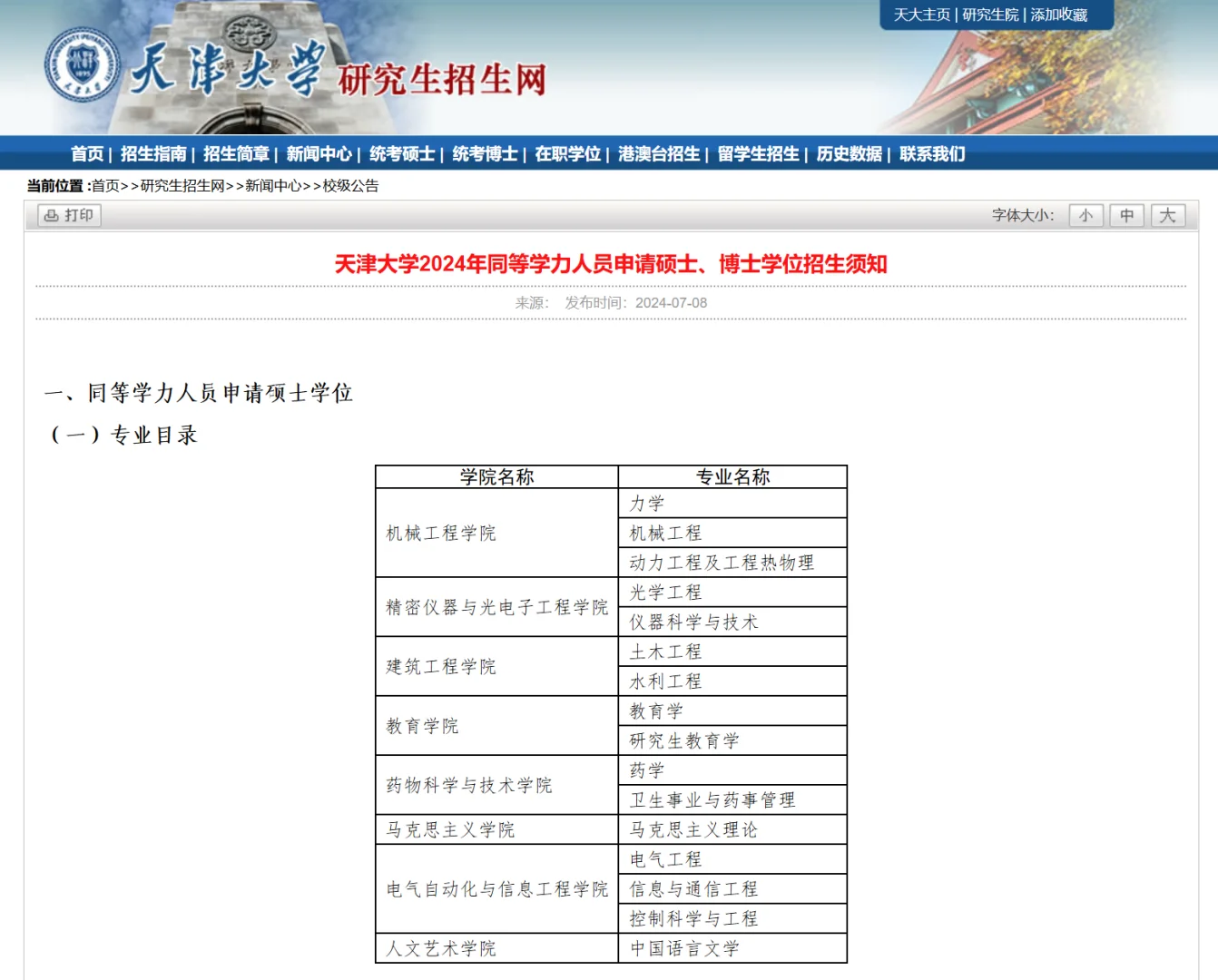This screenshot has width=1218, height=980.
Task: Click the printer icon in 打印 button
Action: pos(52,216)
